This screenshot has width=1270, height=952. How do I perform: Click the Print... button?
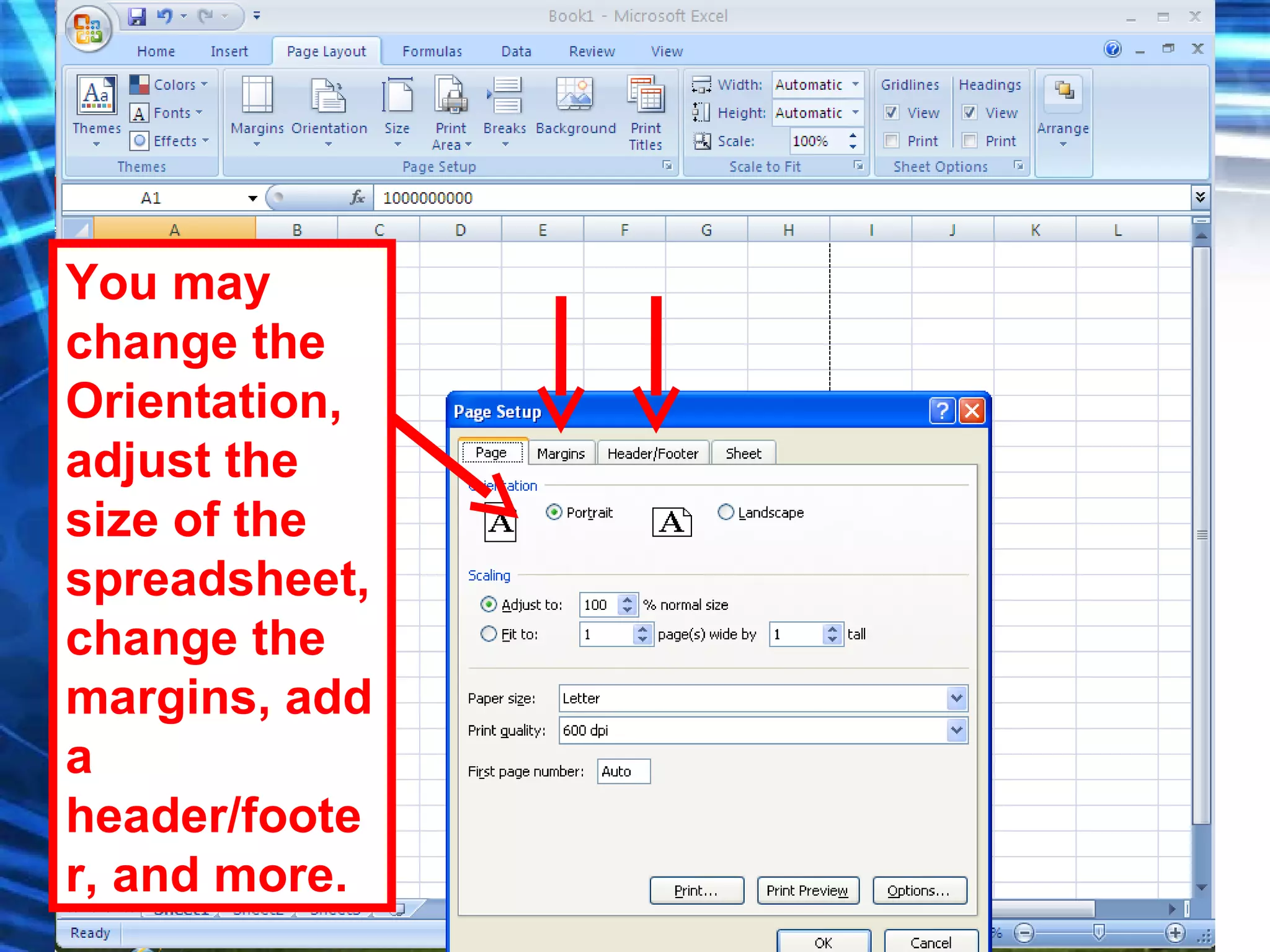696,891
